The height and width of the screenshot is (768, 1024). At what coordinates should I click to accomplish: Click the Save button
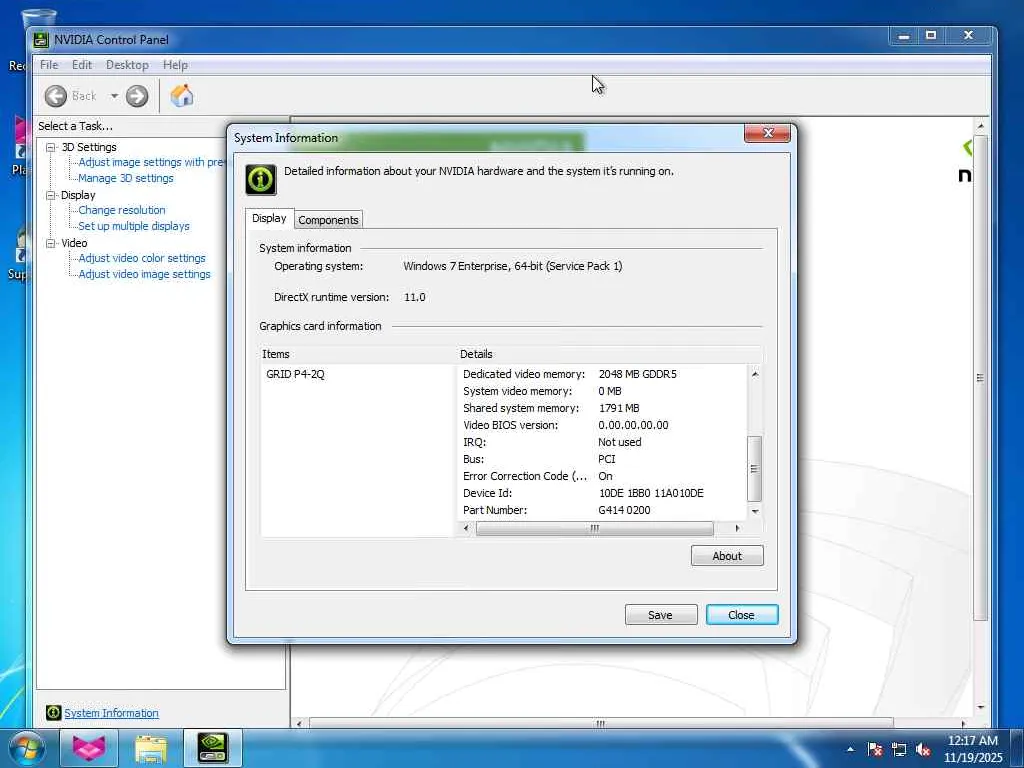coord(660,615)
